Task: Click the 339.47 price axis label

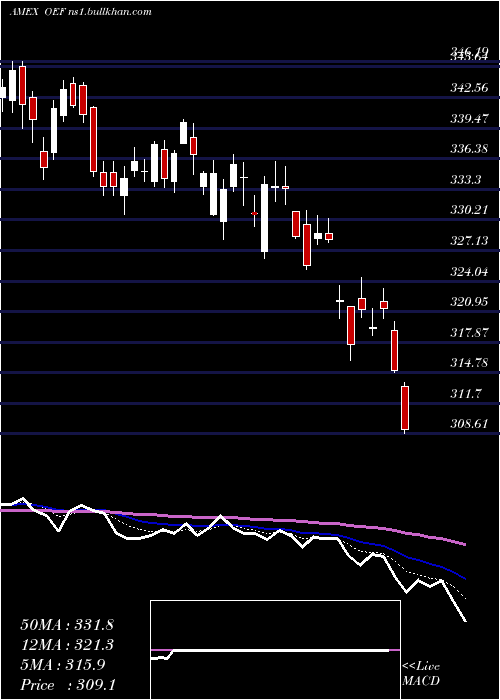Action: [x=469, y=119]
